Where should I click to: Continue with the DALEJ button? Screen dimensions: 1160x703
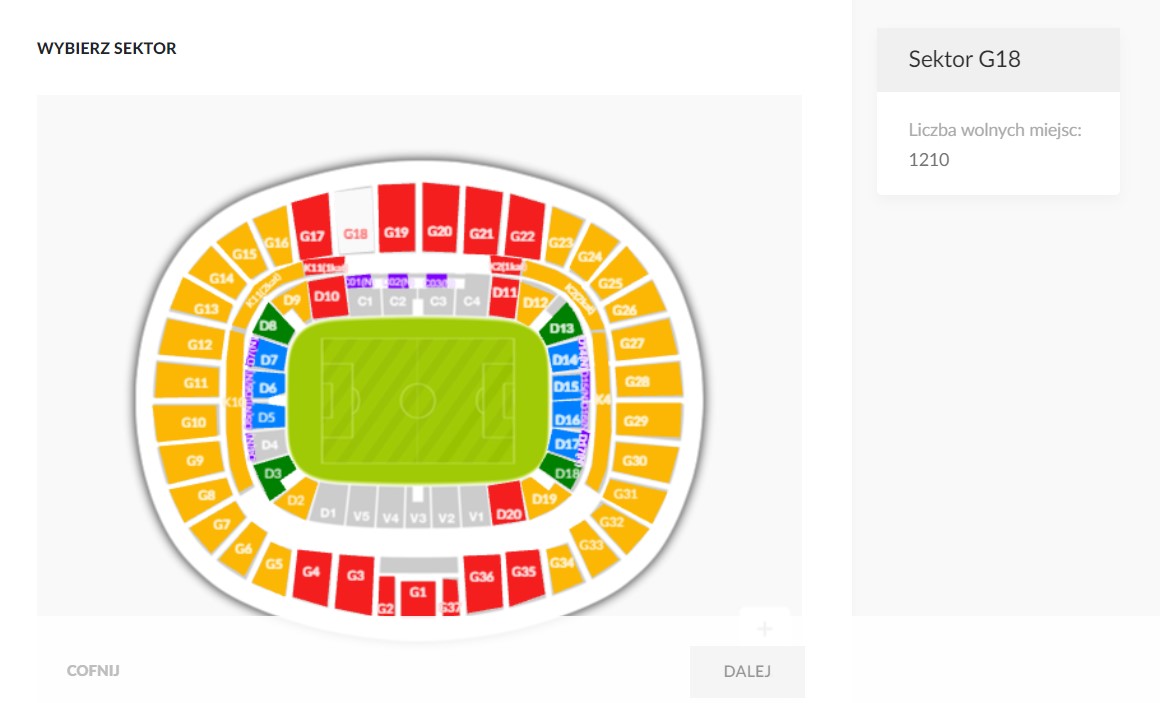click(747, 671)
